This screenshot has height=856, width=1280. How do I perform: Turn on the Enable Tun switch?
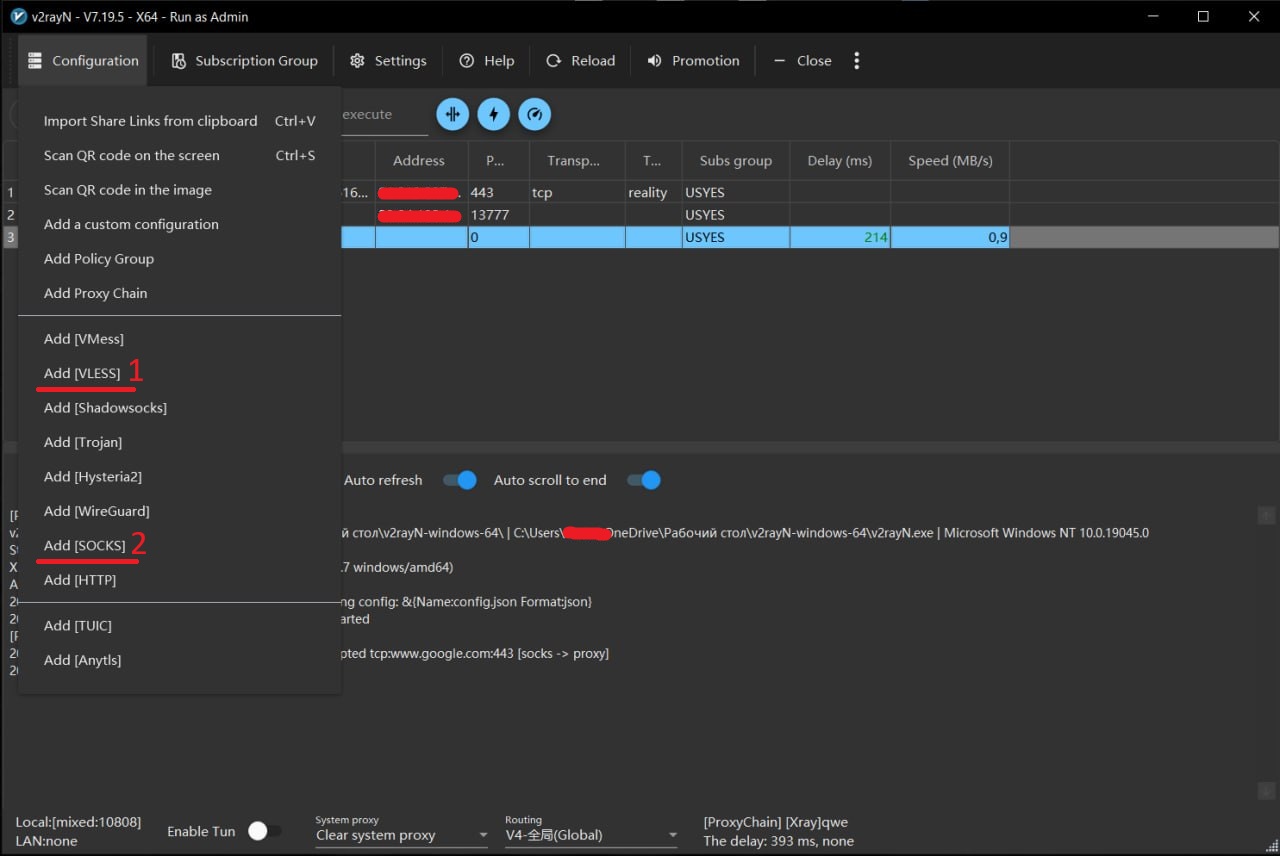click(x=263, y=831)
